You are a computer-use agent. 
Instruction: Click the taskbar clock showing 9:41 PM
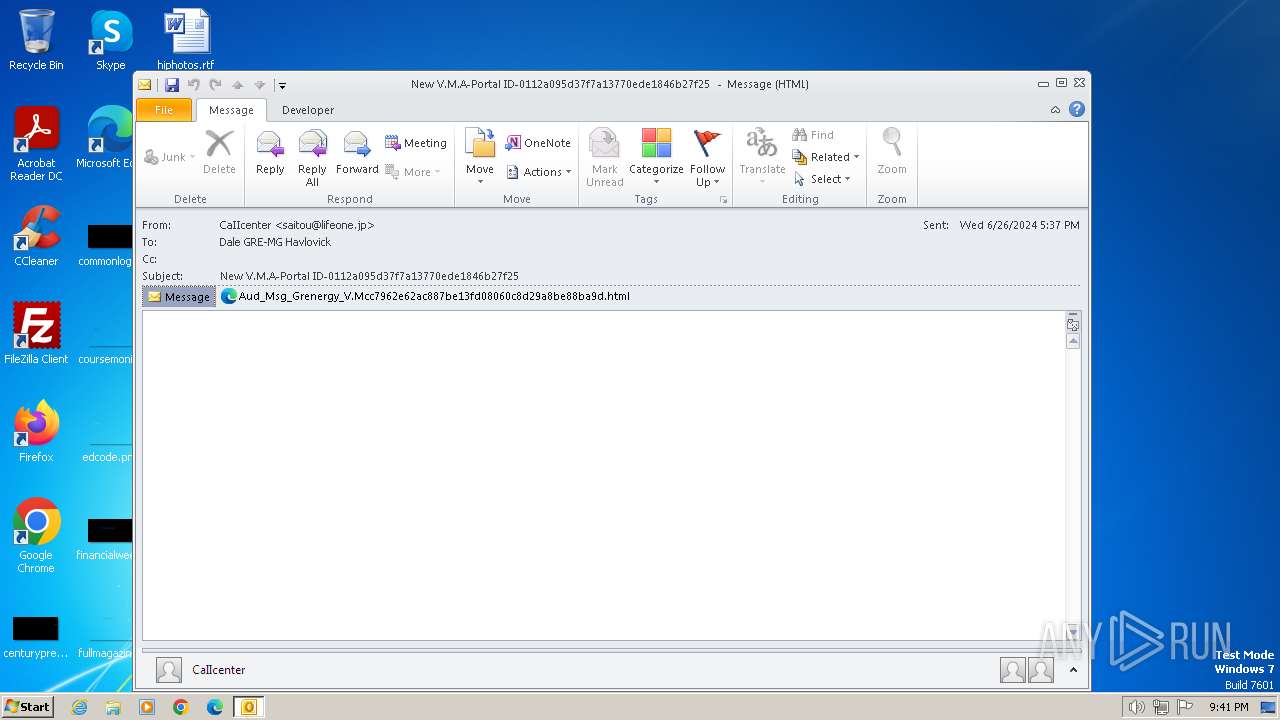tap(1228, 707)
